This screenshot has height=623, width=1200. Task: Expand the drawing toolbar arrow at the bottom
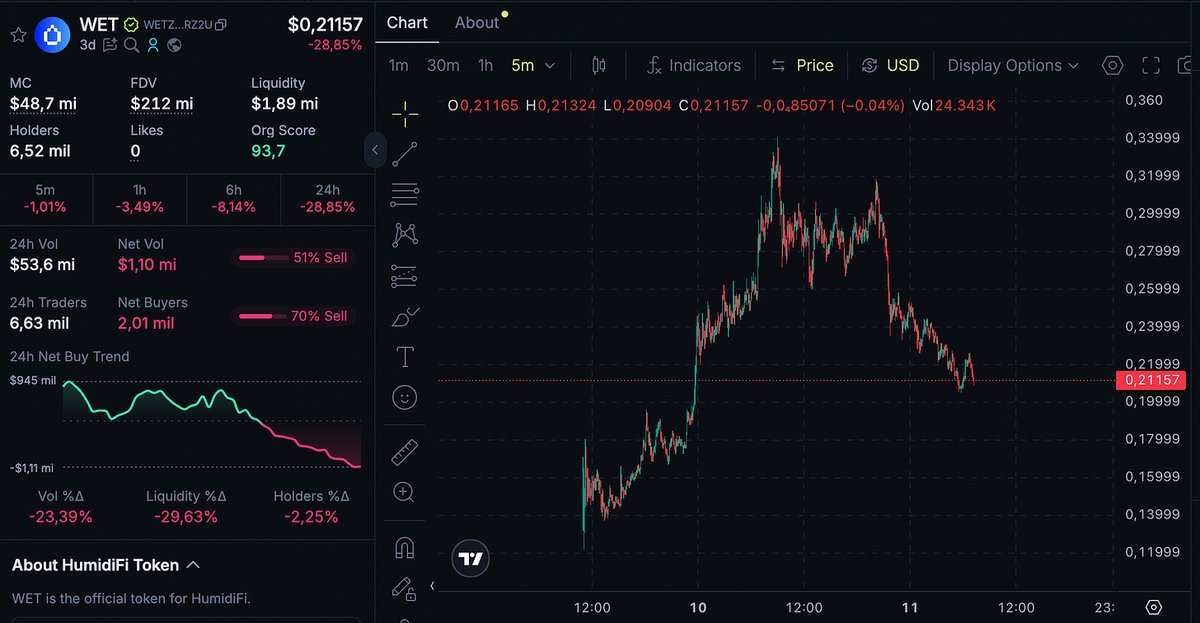tap(432, 586)
